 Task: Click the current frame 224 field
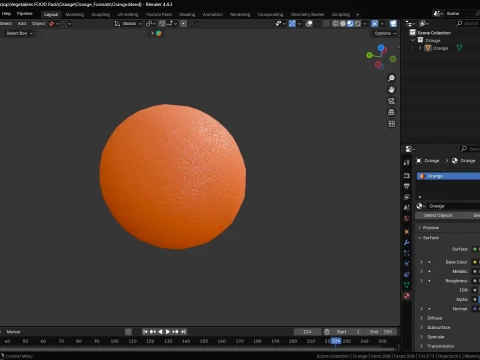pos(307,332)
